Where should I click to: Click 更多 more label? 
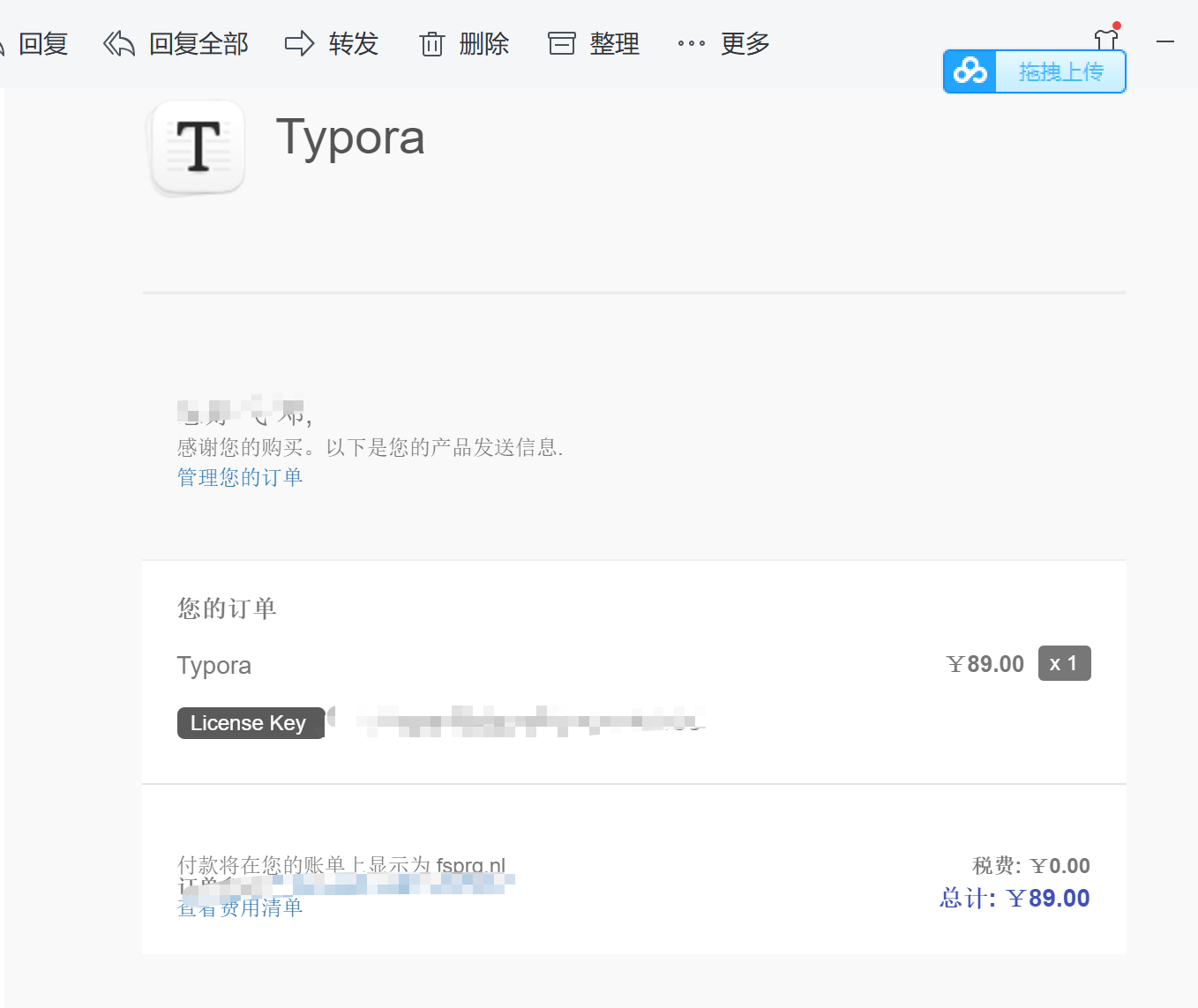point(745,43)
